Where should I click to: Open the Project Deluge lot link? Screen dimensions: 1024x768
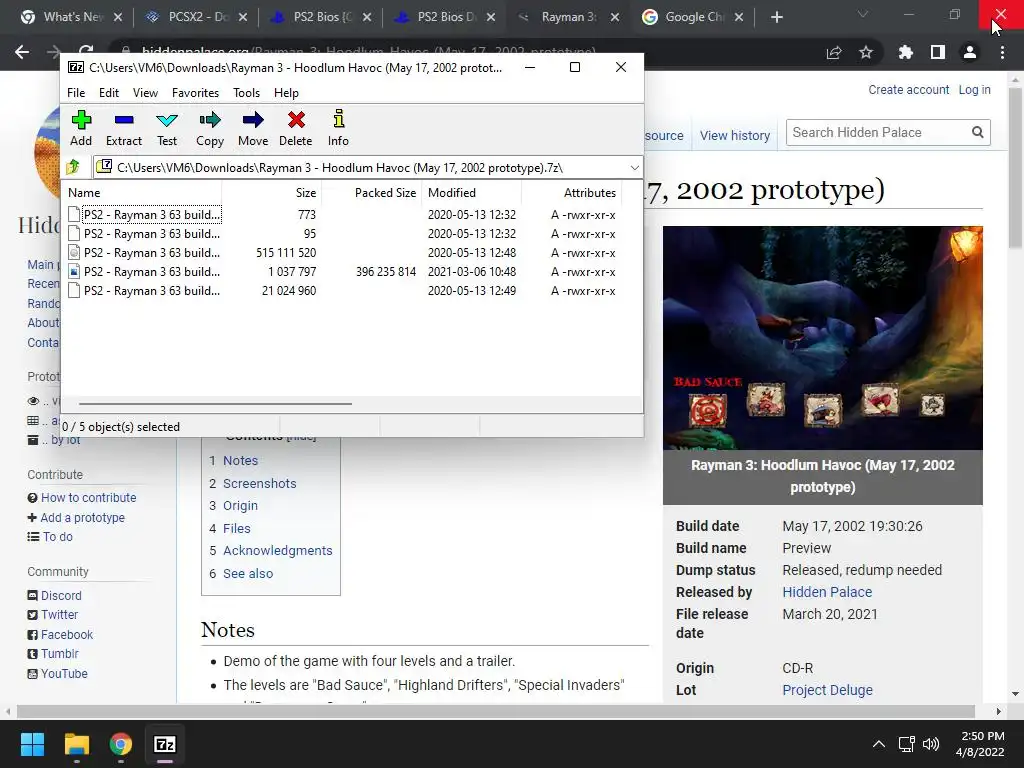[x=827, y=690]
